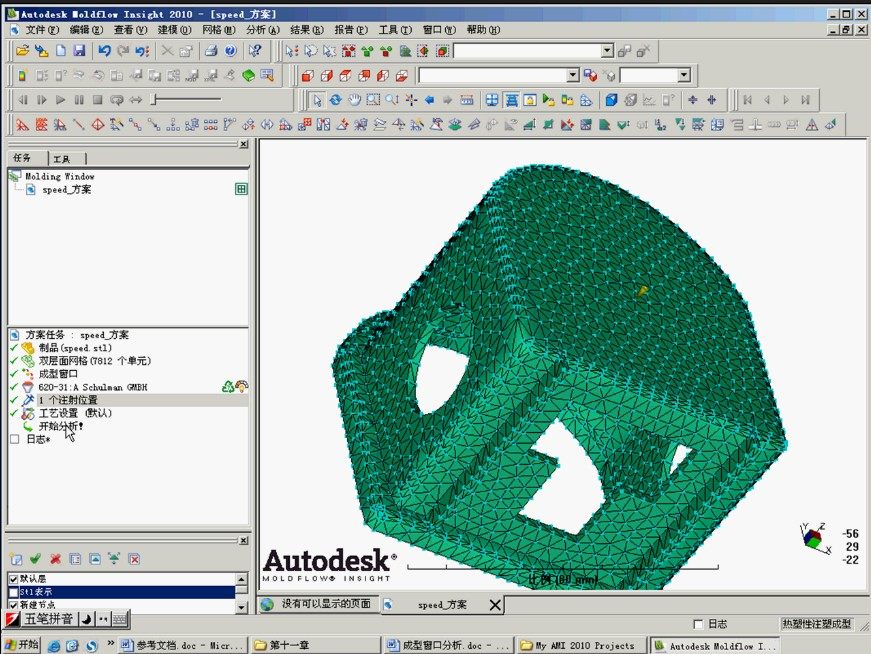The image size is (871, 654).
Task: Enable the 日志 checkbox in status area
Action: pyautogui.click(x=698, y=624)
